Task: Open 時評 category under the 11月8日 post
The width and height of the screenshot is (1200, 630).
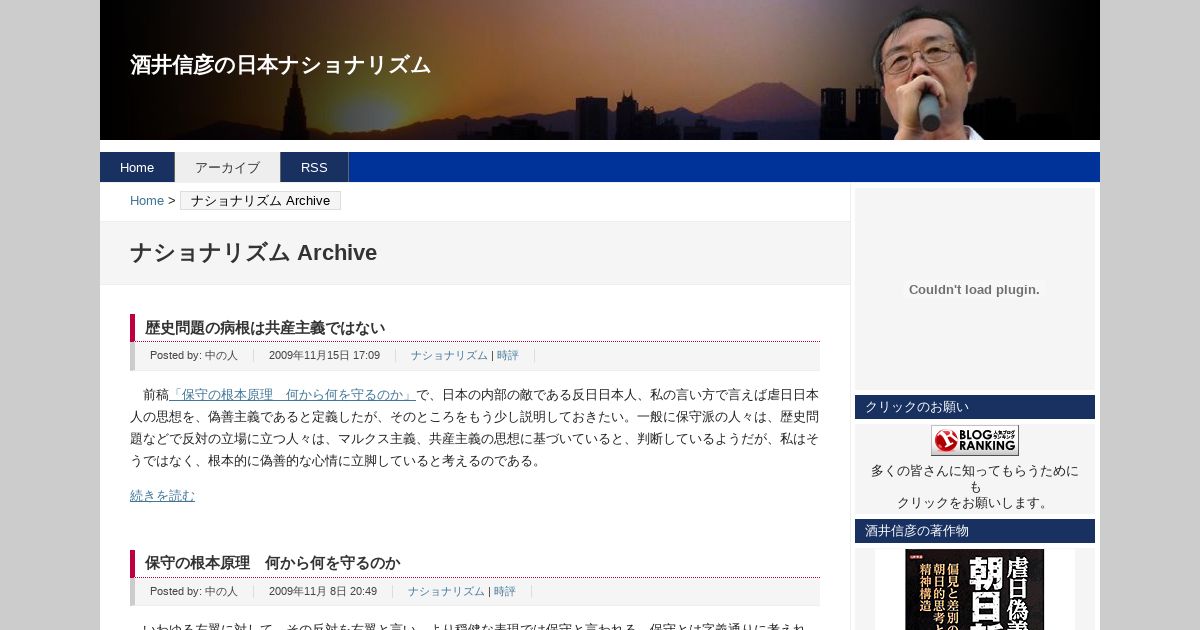Action: (x=505, y=591)
